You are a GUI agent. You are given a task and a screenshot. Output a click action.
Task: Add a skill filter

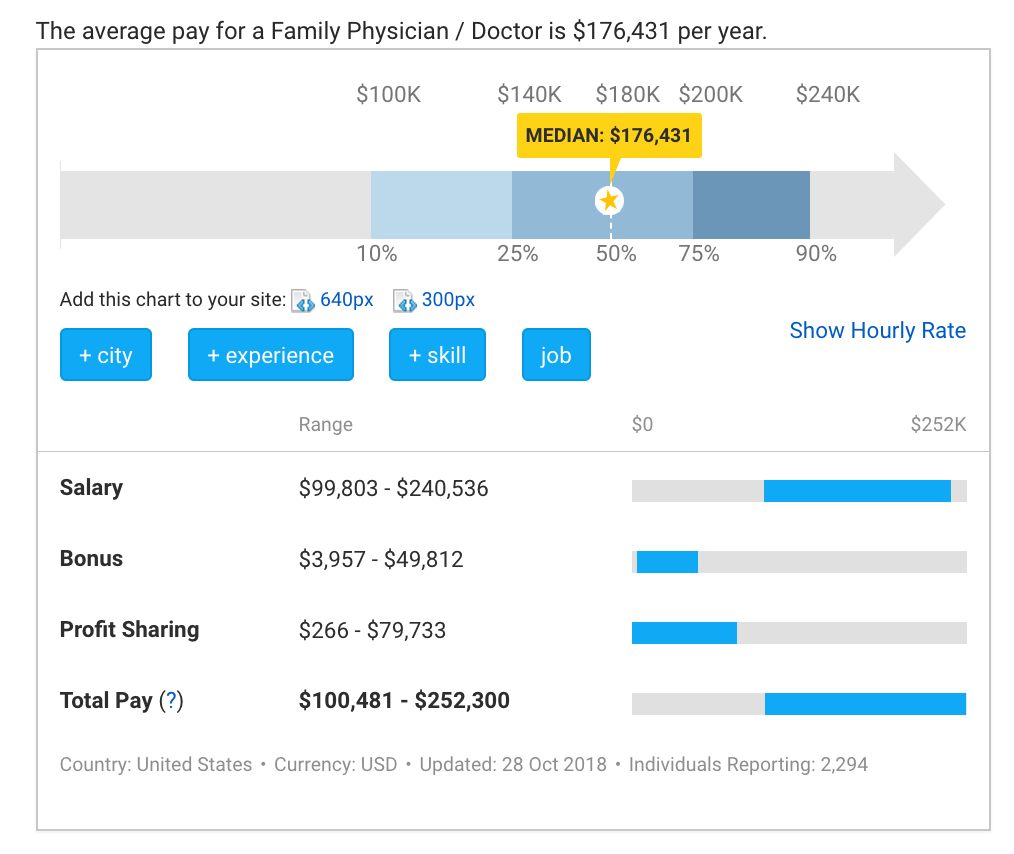point(437,355)
